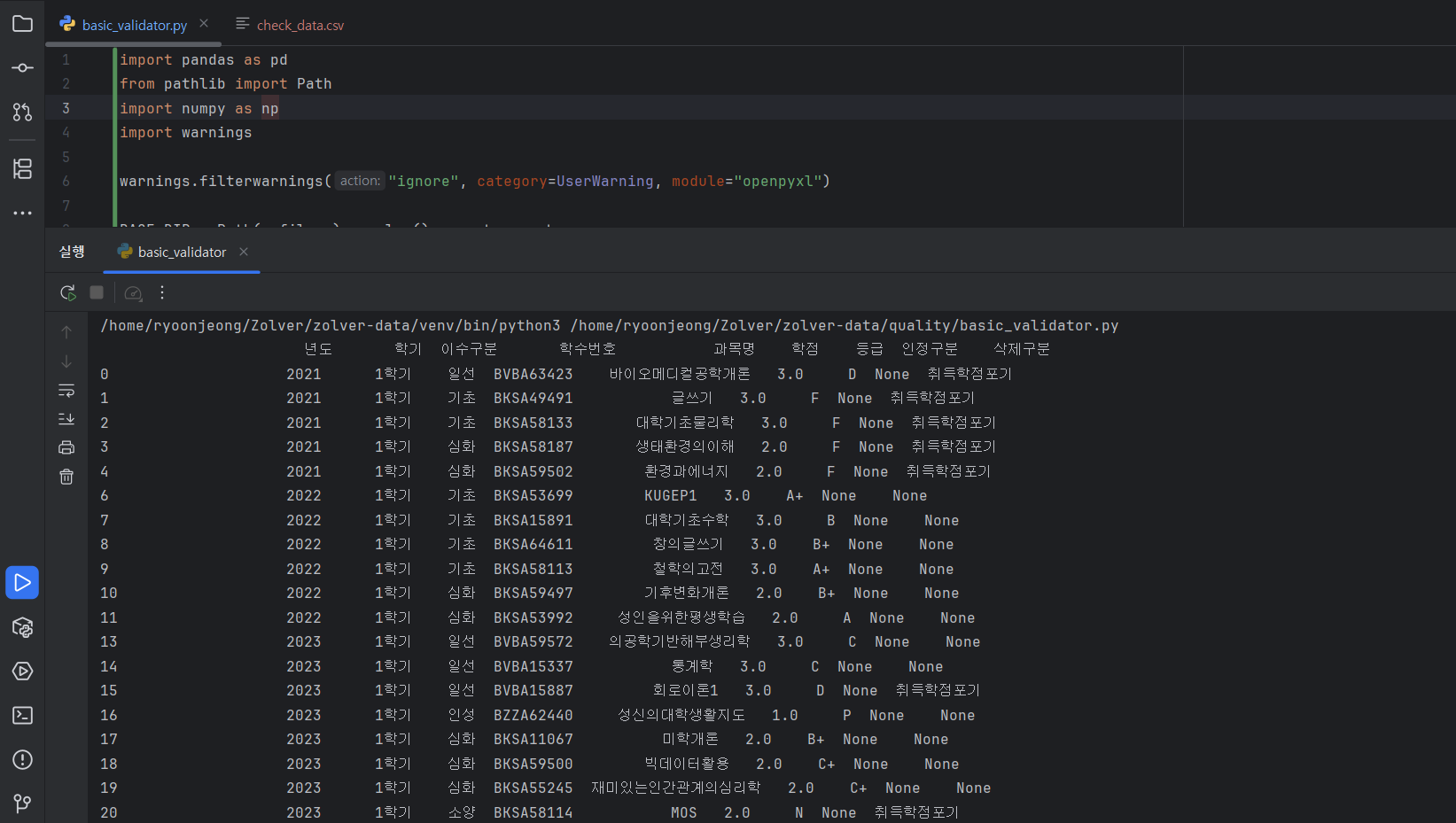Open the Pull Requests tool window
Screen dimensions: 1456x823
coord(22,113)
